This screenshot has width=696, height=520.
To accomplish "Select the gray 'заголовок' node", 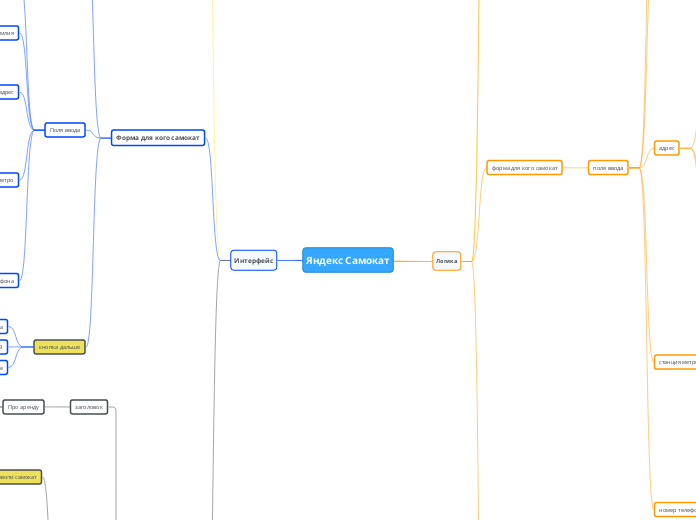I will coord(89,407).
